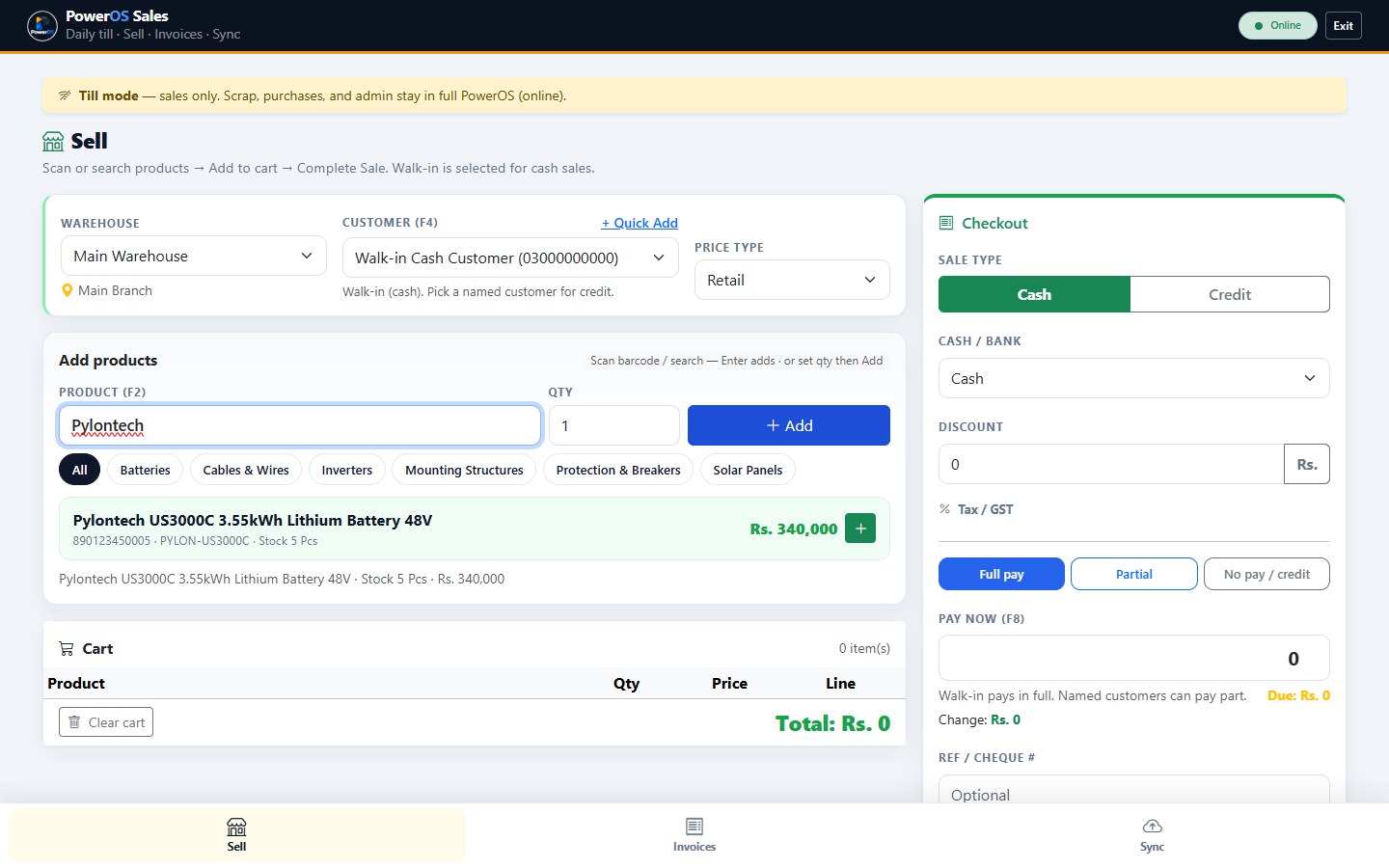Focus the Pay Now amount field

click(x=1134, y=658)
